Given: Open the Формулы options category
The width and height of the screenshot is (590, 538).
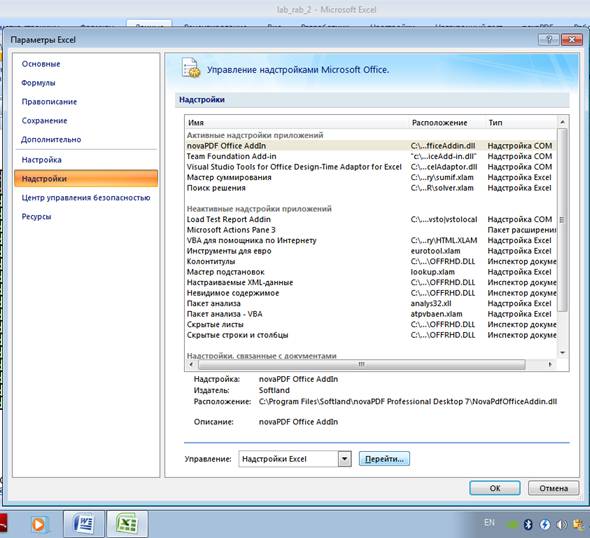Looking at the screenshot, I should tap(38, 83).
